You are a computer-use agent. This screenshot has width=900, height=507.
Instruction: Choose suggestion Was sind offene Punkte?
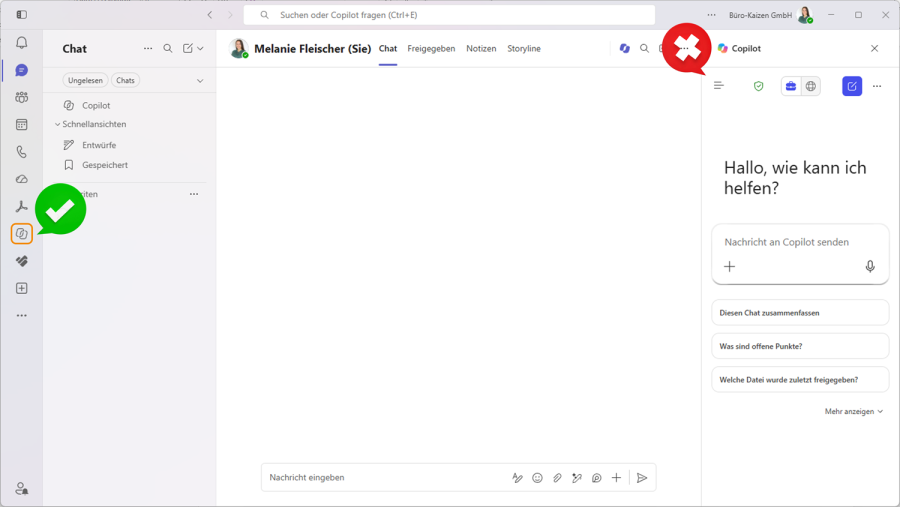pyautogui.click(x=800, y=346)
